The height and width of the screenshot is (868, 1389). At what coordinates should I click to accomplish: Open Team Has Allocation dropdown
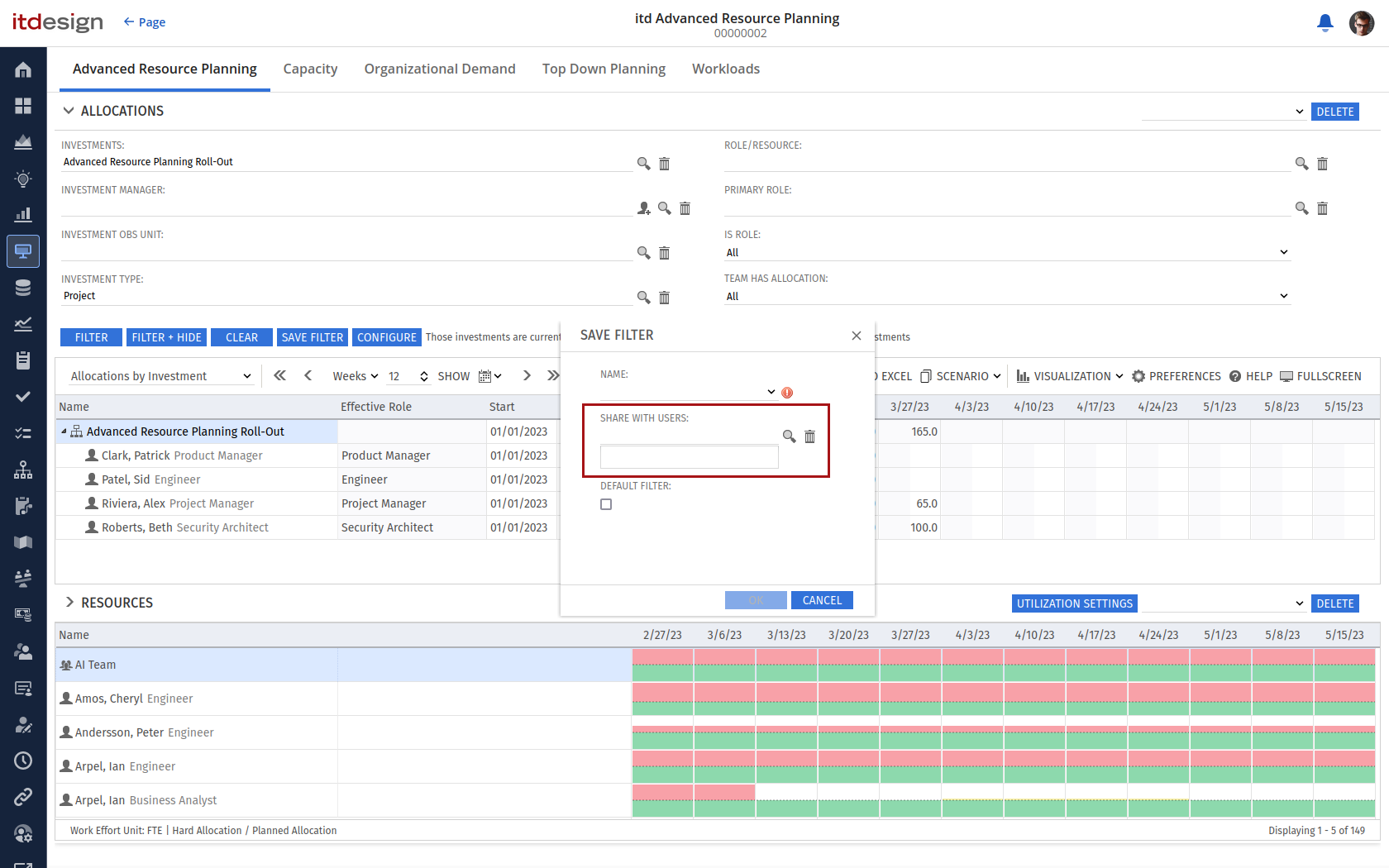point(1007,296)
